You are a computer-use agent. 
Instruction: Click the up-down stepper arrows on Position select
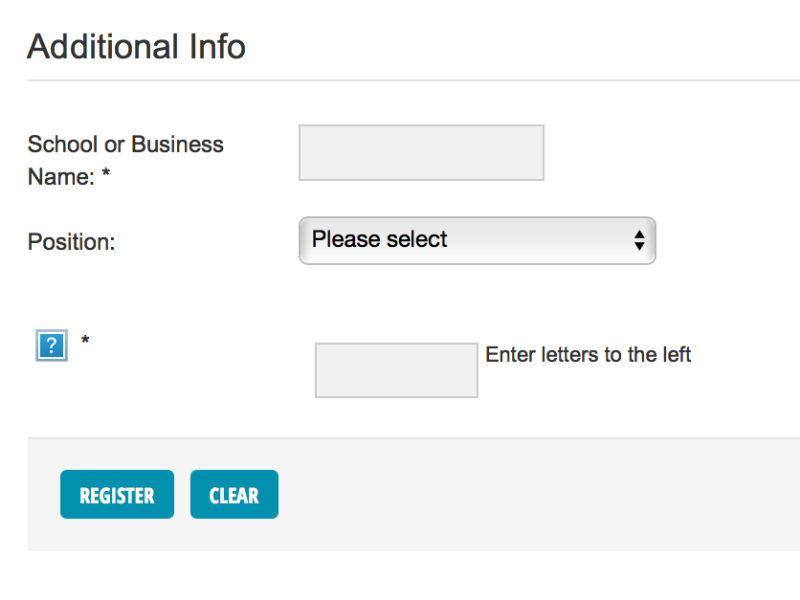(639, 240)
